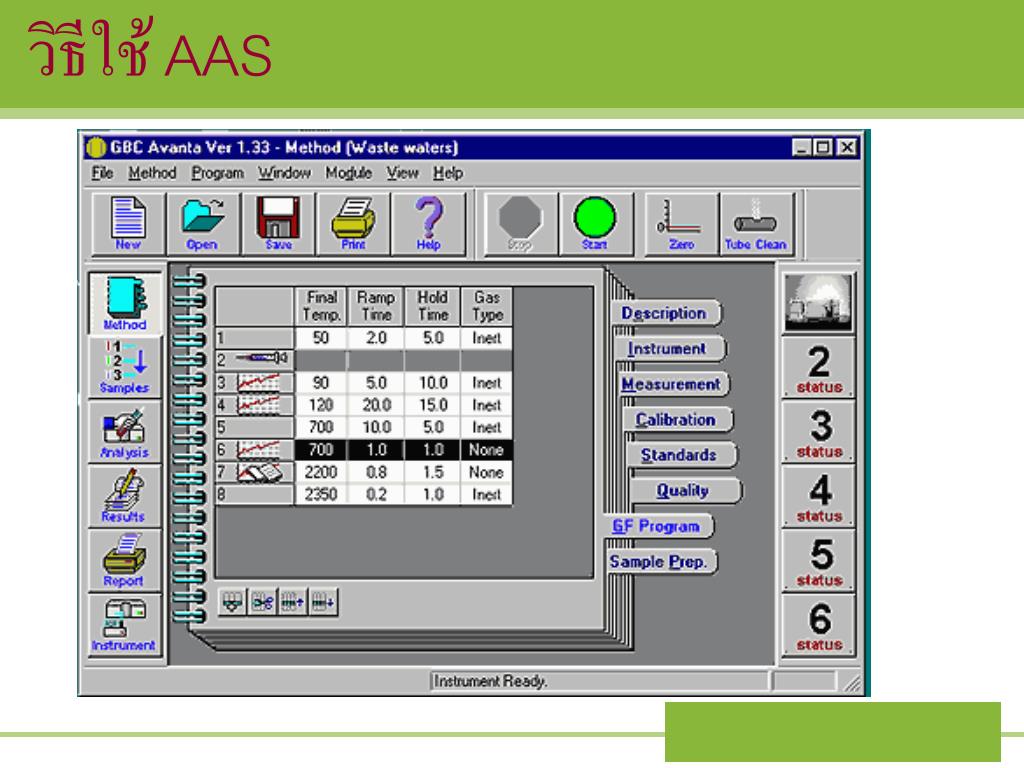Select lamp 4 status button
This screenshot has height=768, width=1024.
[818, 497]
